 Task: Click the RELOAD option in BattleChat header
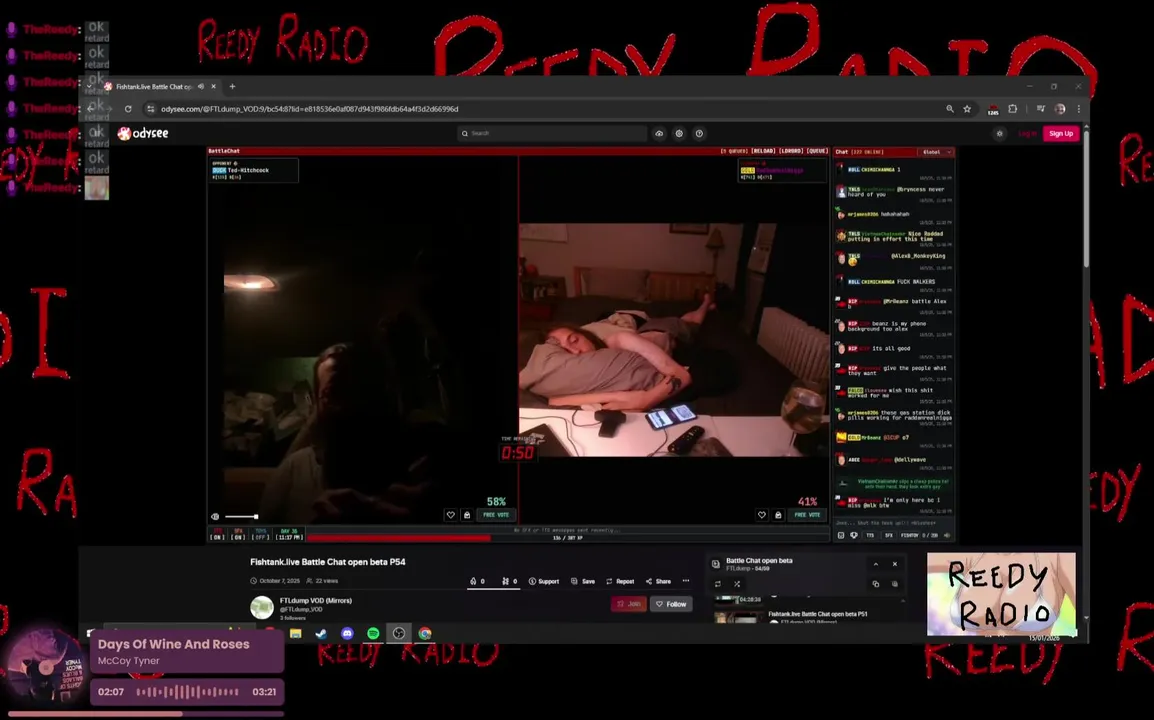pyautogui.click(x=762, y=151)
